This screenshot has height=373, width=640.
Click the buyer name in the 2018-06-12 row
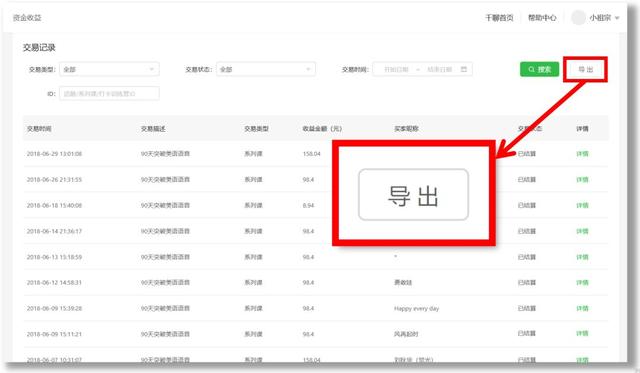point(403,282)
